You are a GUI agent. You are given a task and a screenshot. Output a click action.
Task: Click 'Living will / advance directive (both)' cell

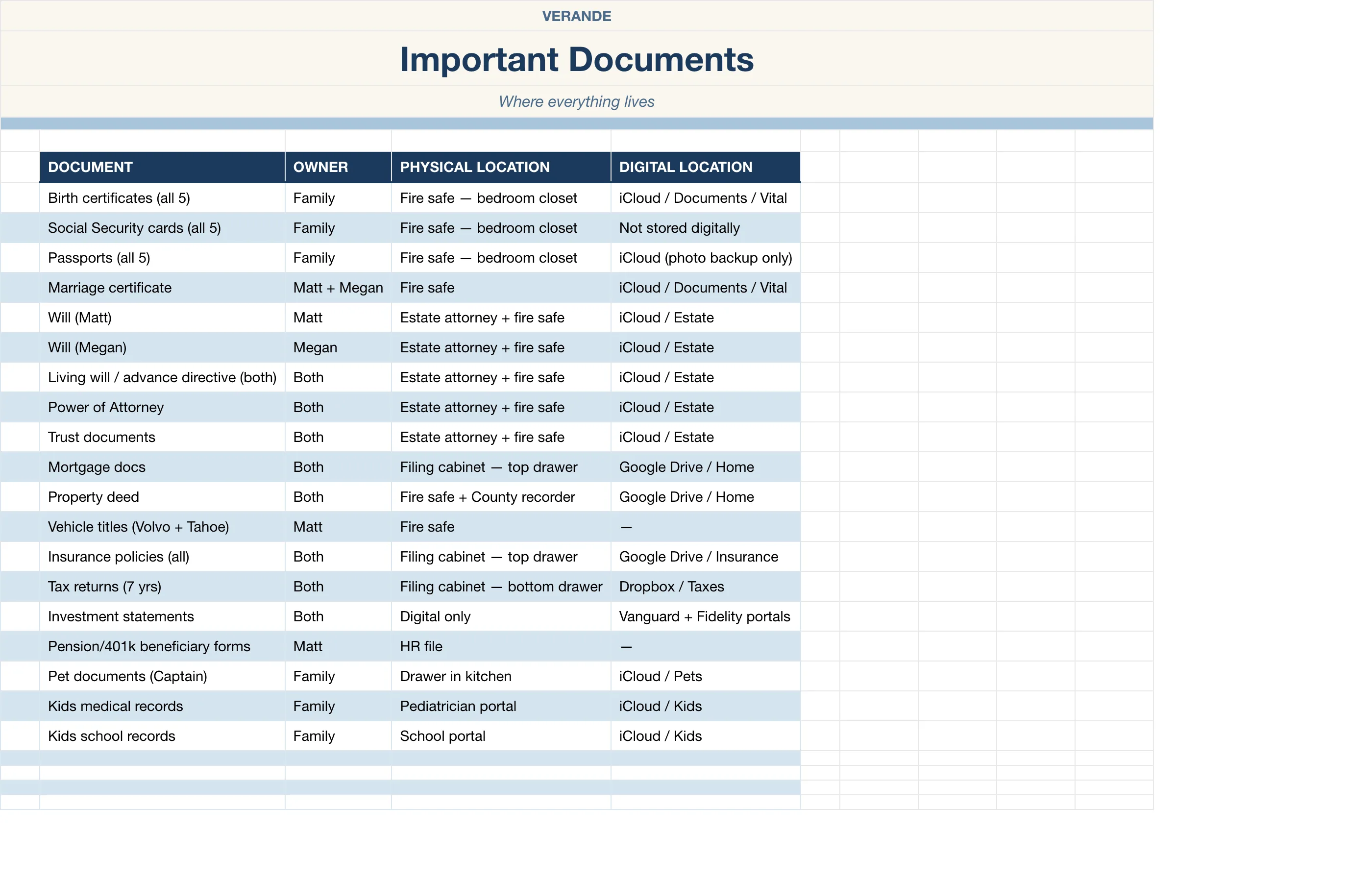(163, 377)
